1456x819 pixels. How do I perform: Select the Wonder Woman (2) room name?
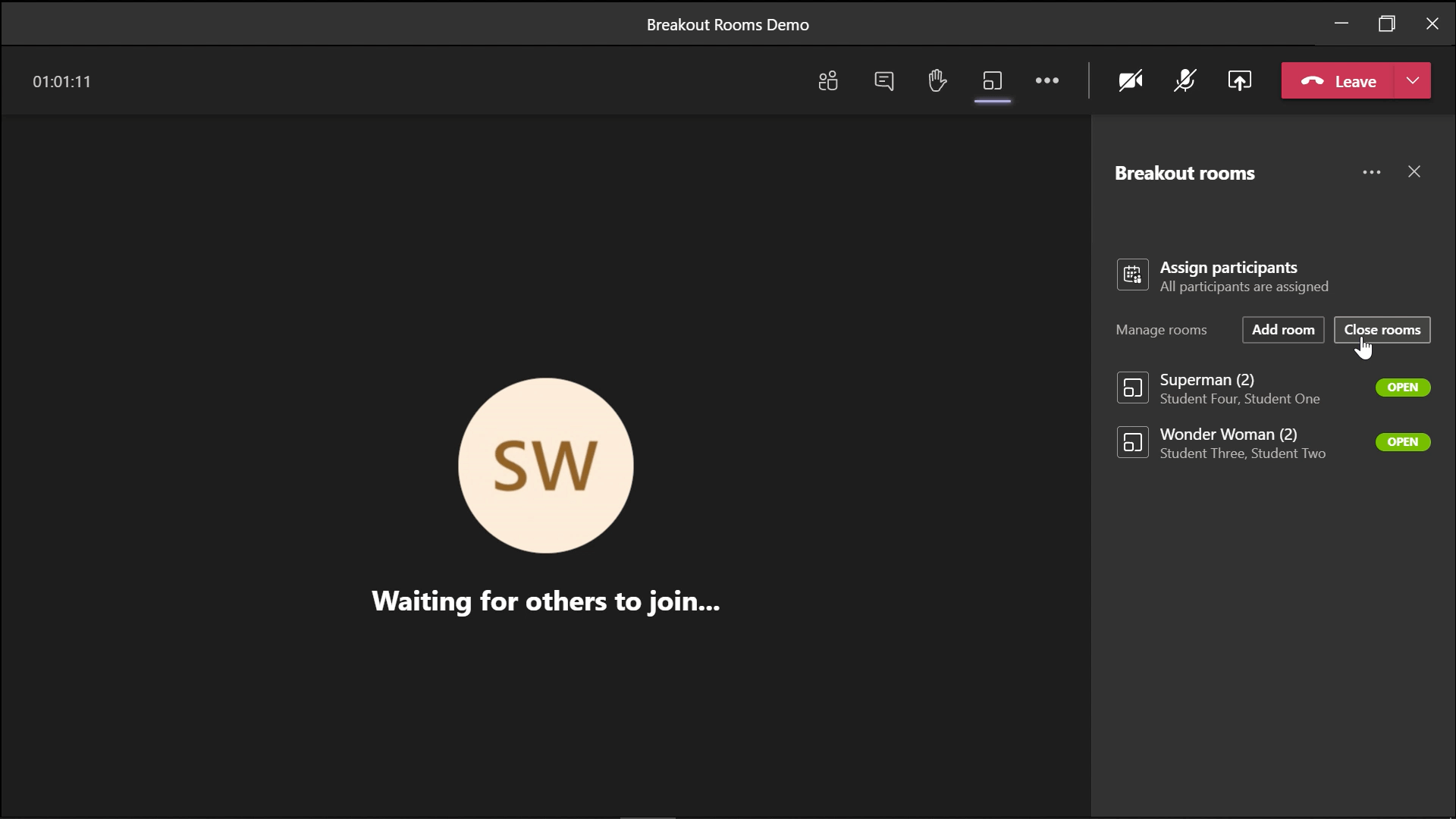pyautogui.click(x=1228, y=434)
